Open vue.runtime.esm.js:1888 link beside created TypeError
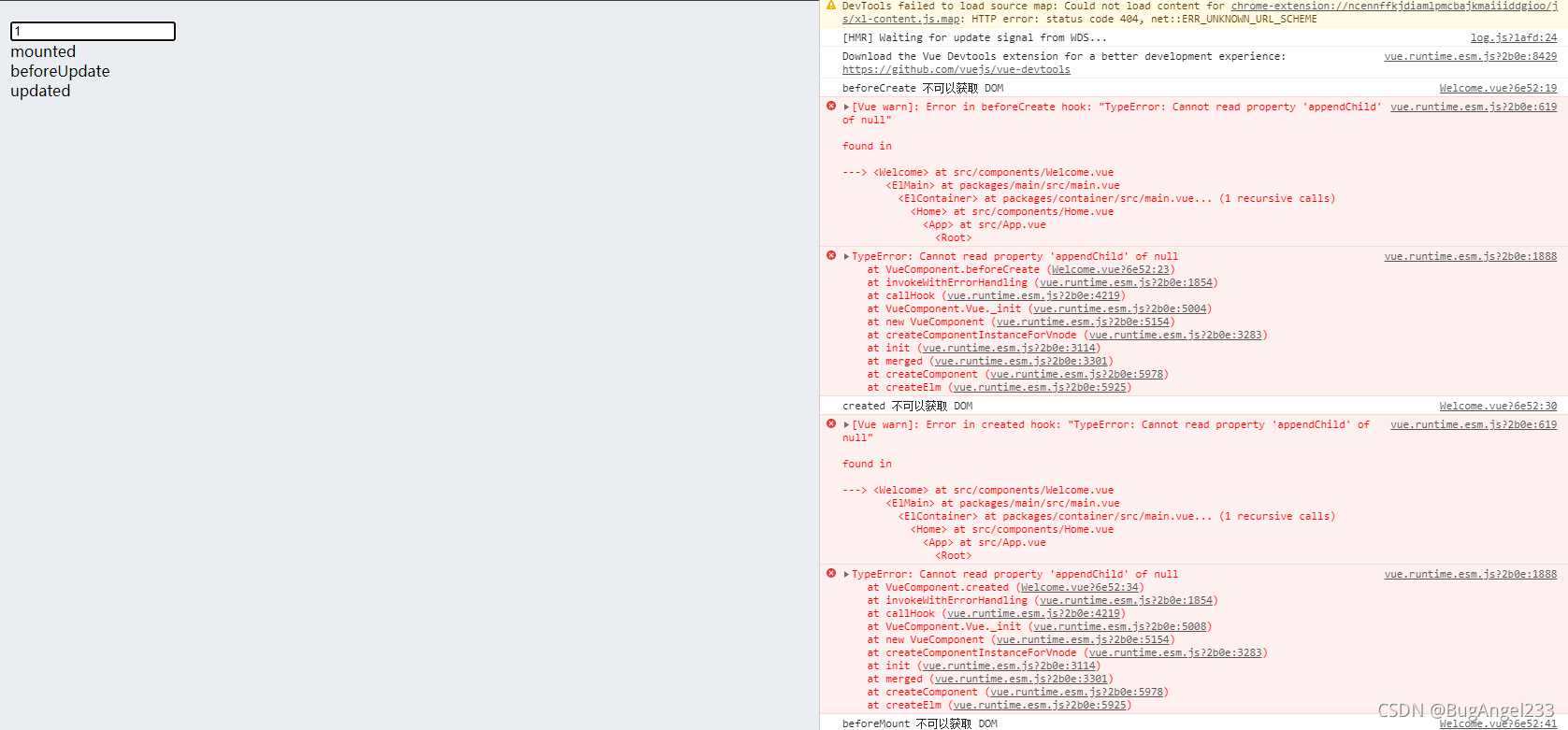Viewport: 1568px width, 730px height. coord(1471,575)
